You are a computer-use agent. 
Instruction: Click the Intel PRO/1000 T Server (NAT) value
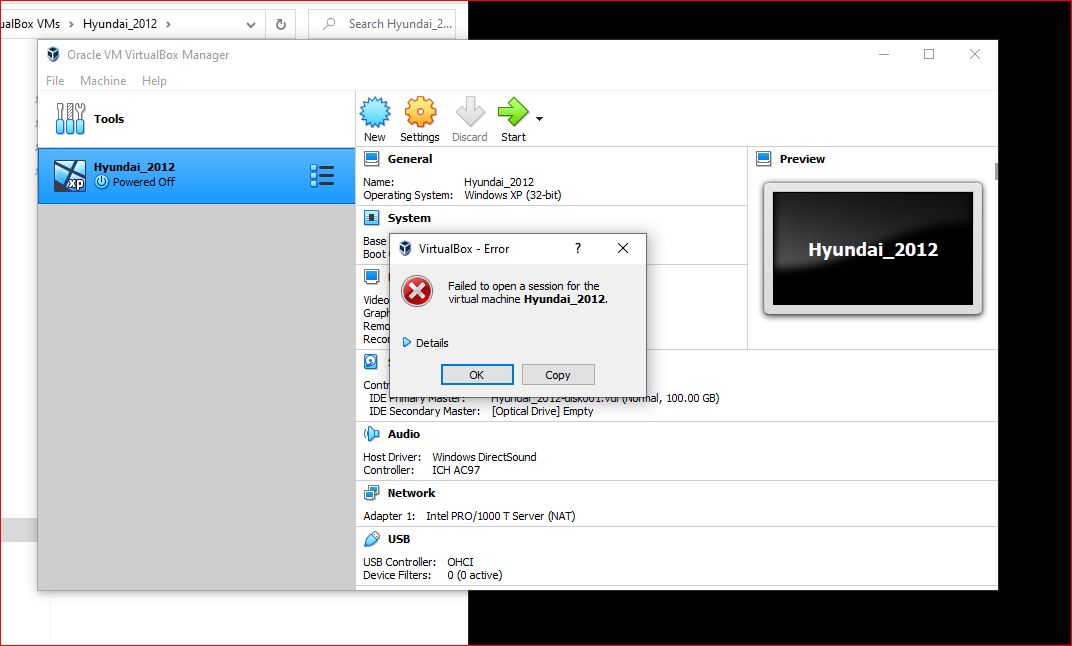(x=500, y=516)
